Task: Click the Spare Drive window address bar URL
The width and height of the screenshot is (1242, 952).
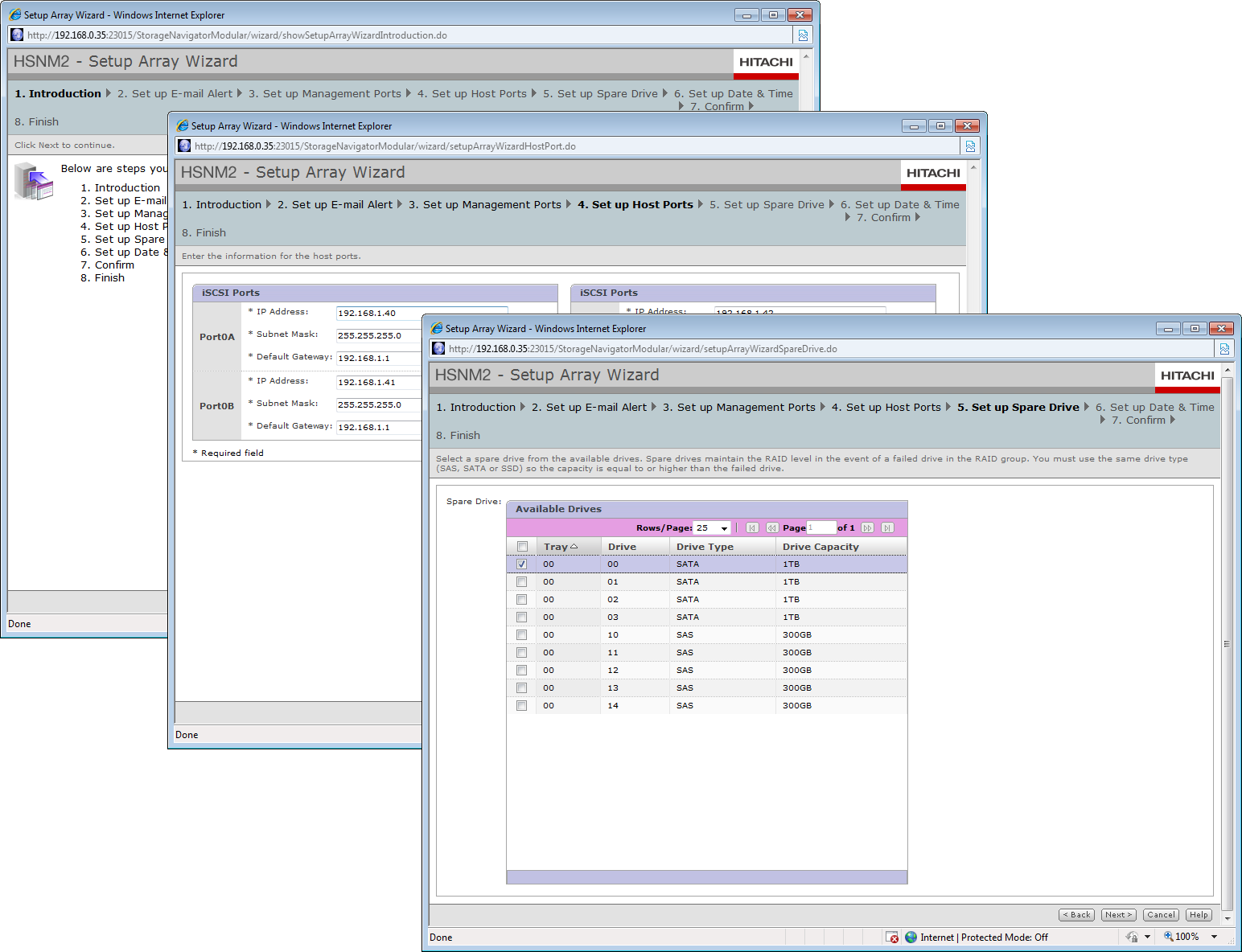Action: pos(643,349)
